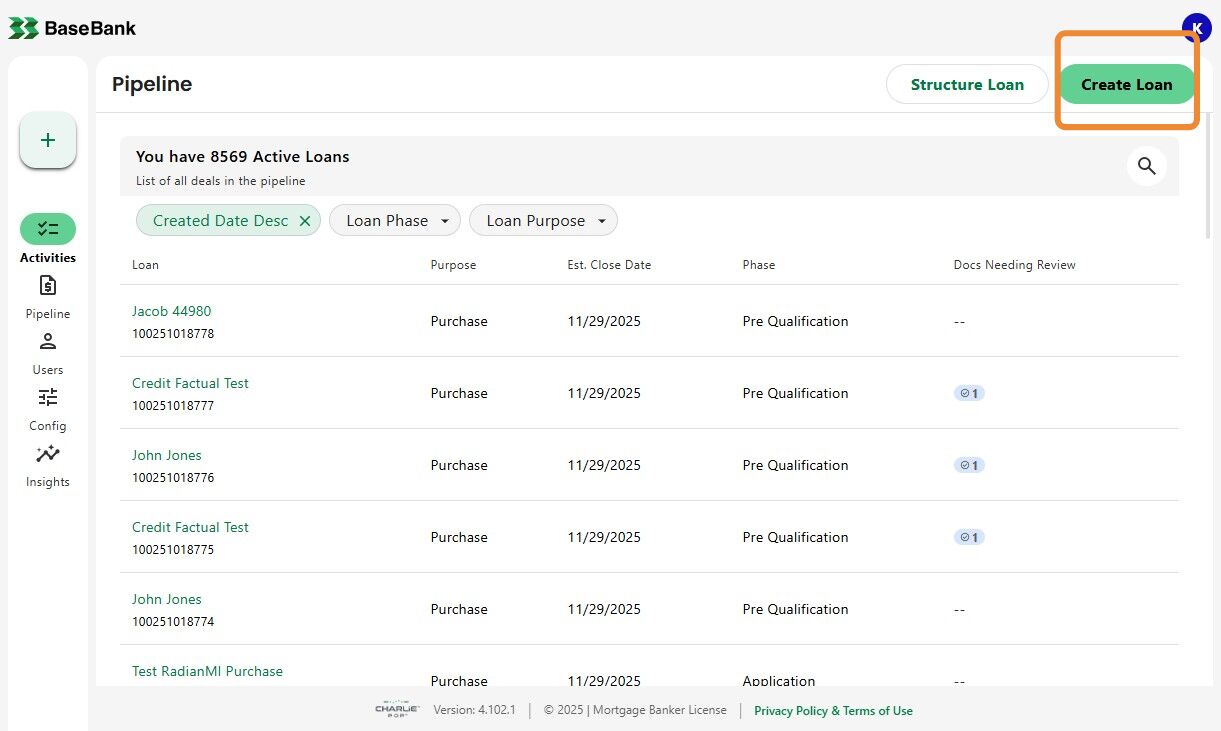The image size is (1221, 731).
Task: Remove the Created Date Desc filter
Action: pos(305,221)
